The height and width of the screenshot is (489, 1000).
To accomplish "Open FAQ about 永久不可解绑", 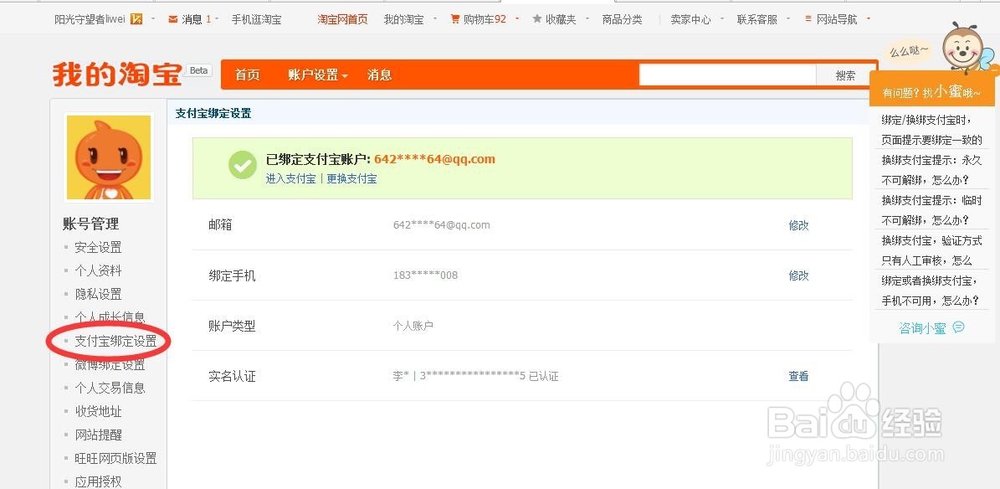I will point(932,170).
